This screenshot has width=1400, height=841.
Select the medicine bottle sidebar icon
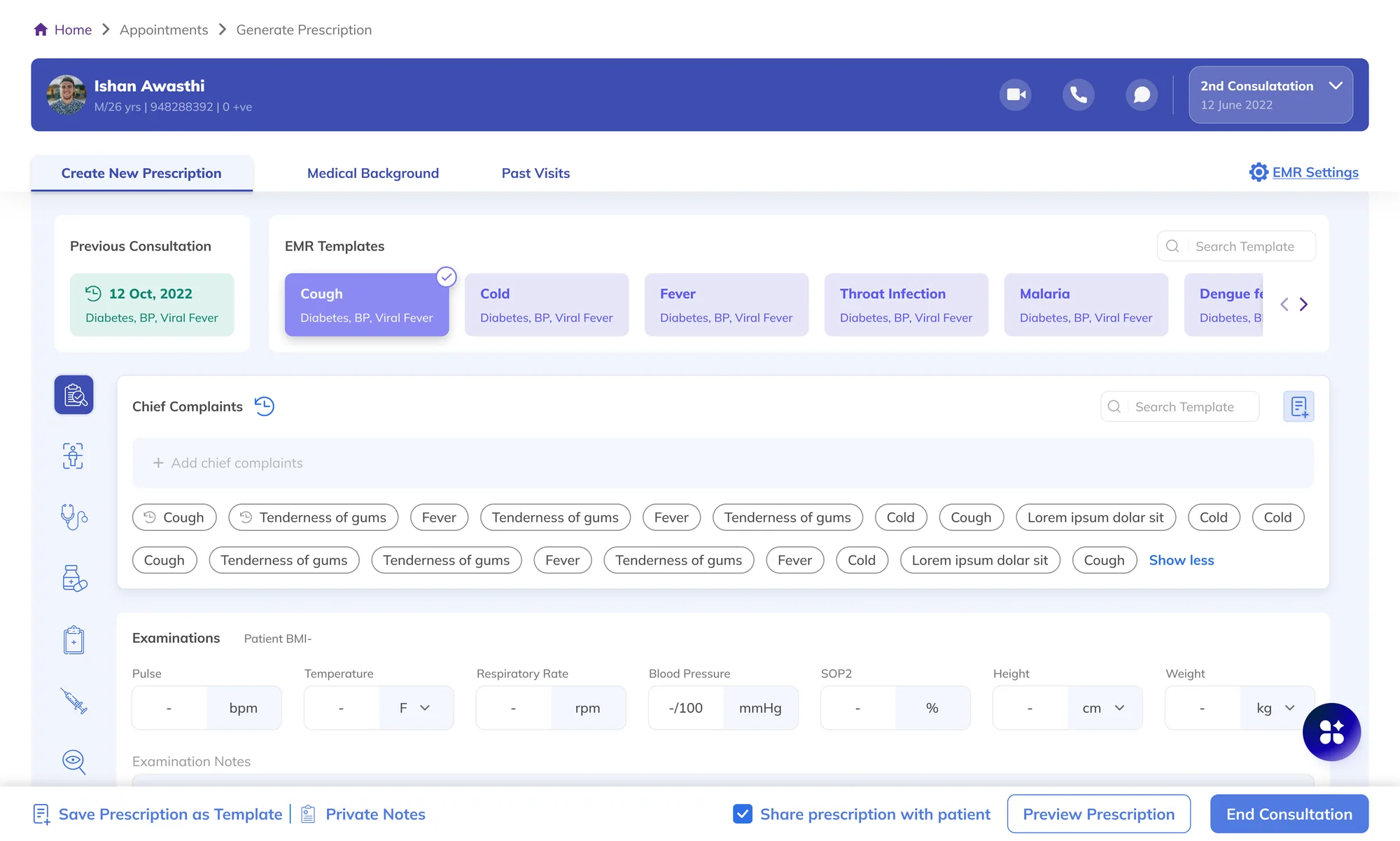74,578
